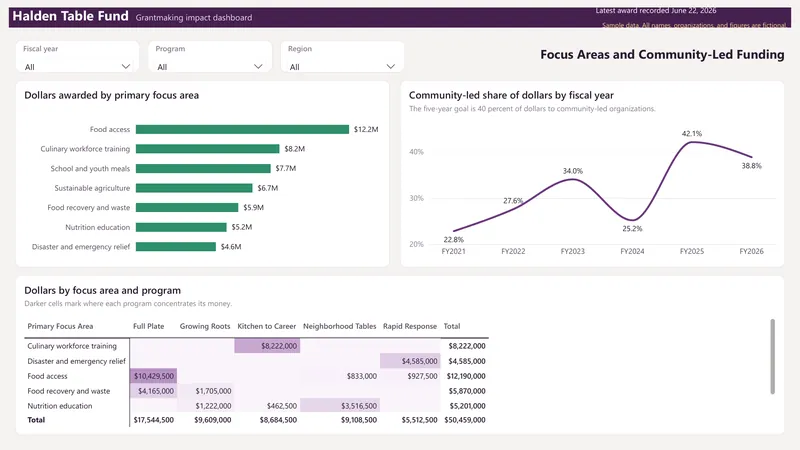Sort by Neighborhood Tables column header
The image size is (800, 450).
[339, 326]
